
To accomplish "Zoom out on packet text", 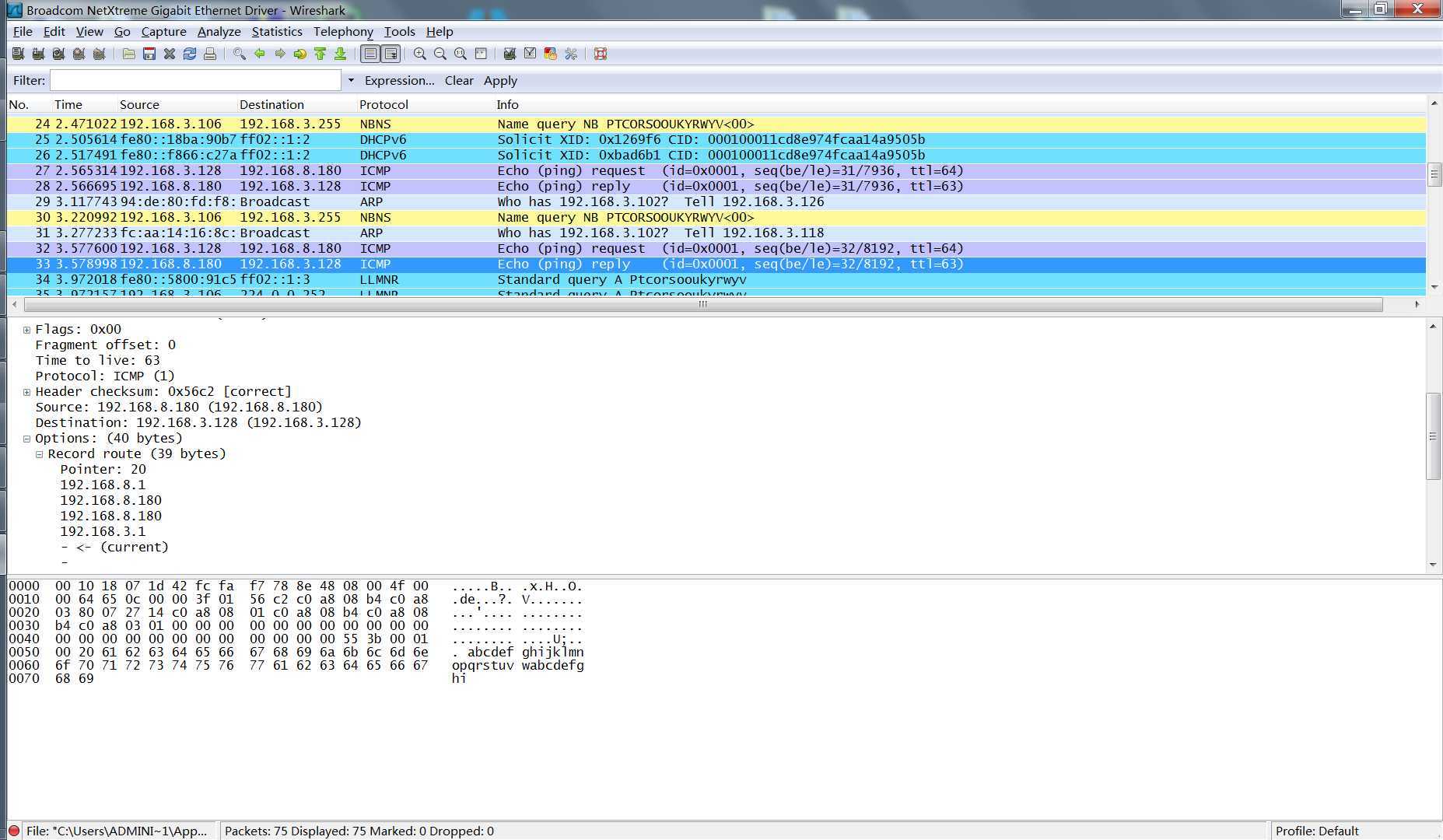I will pos(440,54).
